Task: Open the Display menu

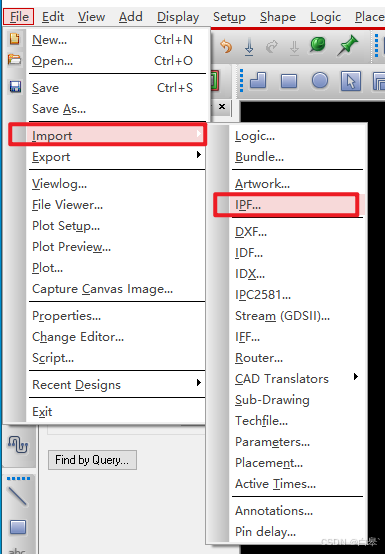Action: [178, 17]
